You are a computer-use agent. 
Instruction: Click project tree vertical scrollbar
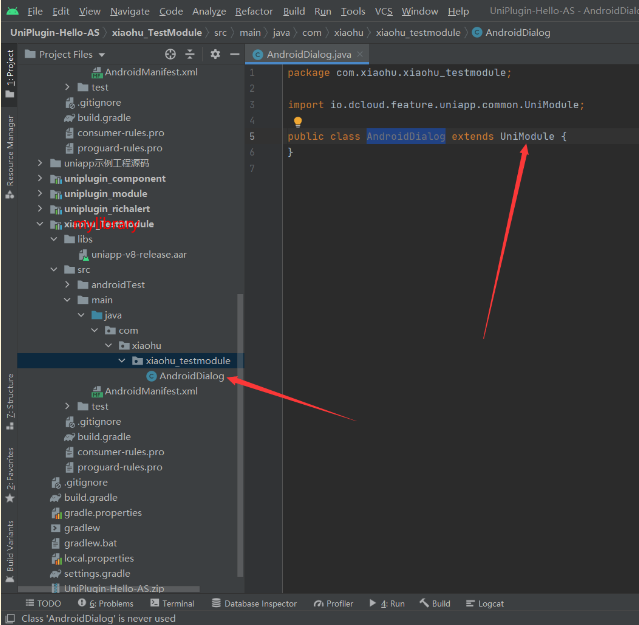coord(240,435)
